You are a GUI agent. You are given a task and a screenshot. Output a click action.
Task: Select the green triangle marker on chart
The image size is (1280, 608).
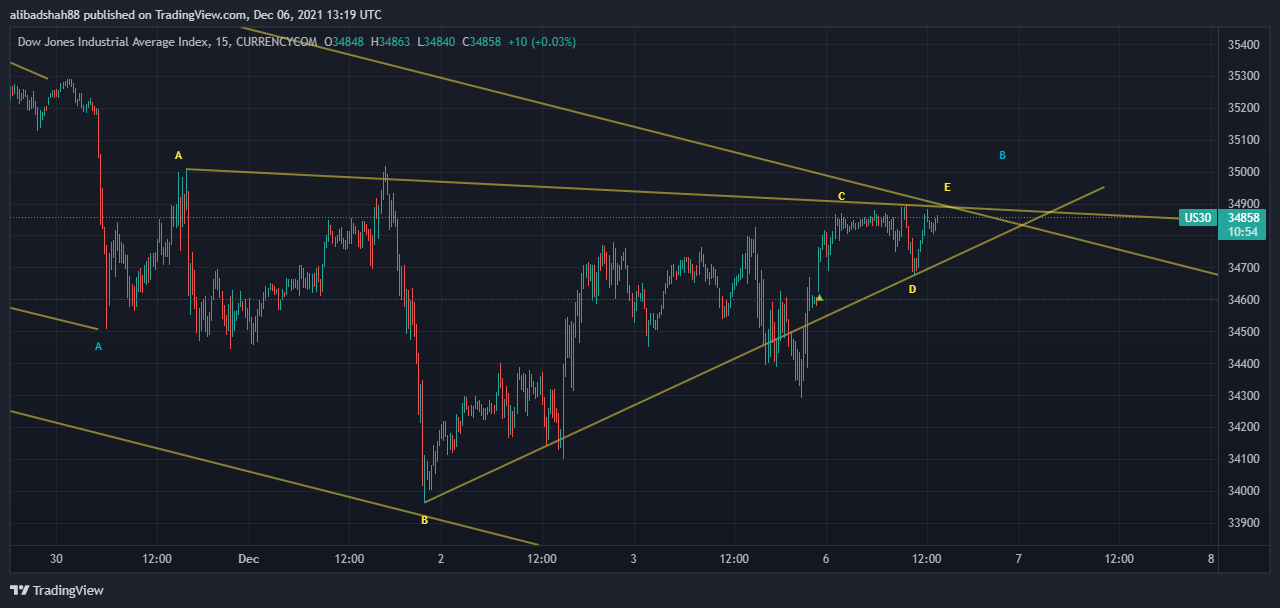point(819,298)
